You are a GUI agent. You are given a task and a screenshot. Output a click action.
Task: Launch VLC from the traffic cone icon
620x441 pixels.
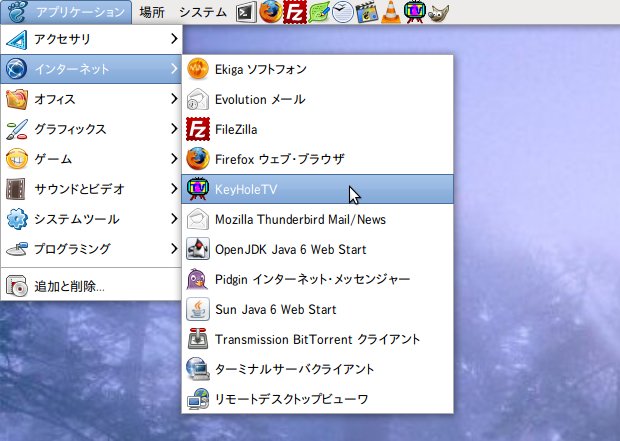(391, 12)
